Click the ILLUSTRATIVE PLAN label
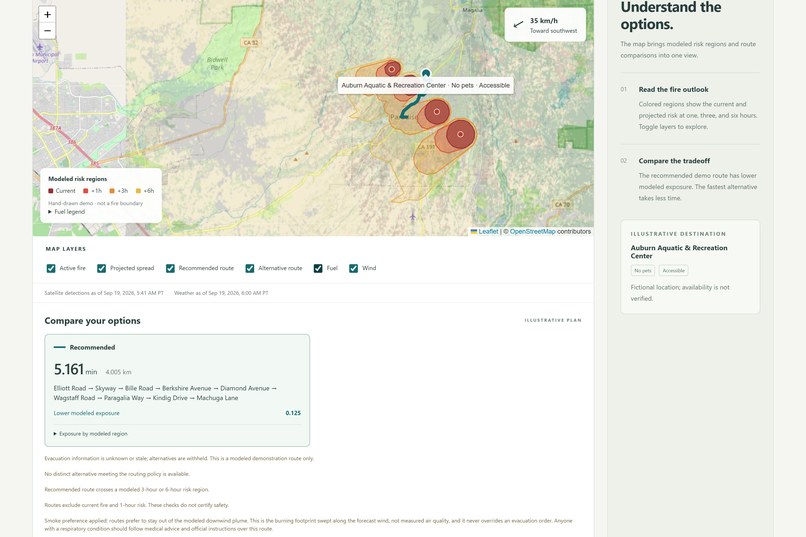806x537 pixels. click(x=553, y=320)
